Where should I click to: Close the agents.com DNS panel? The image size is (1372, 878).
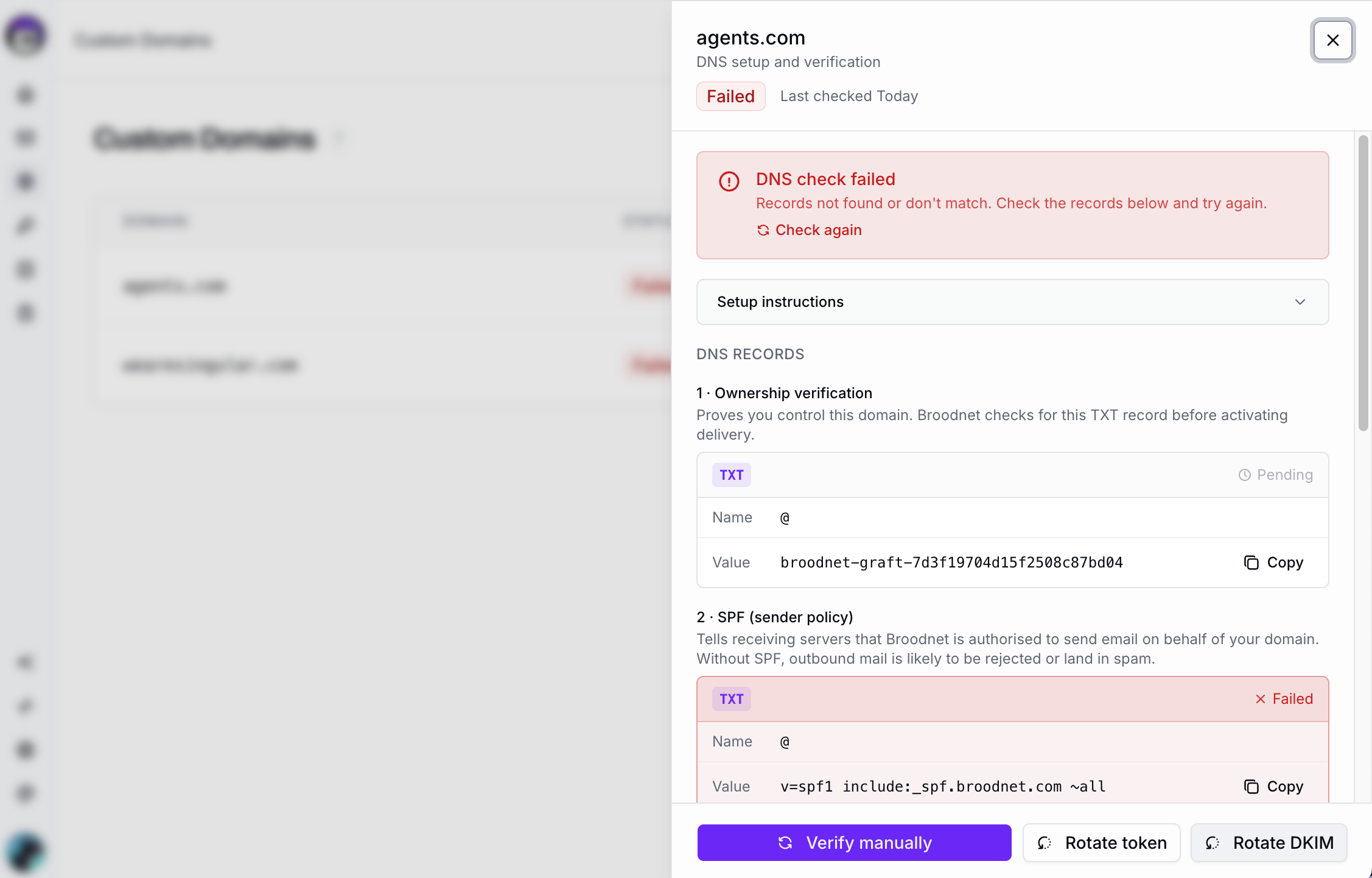click(1332, 40)
